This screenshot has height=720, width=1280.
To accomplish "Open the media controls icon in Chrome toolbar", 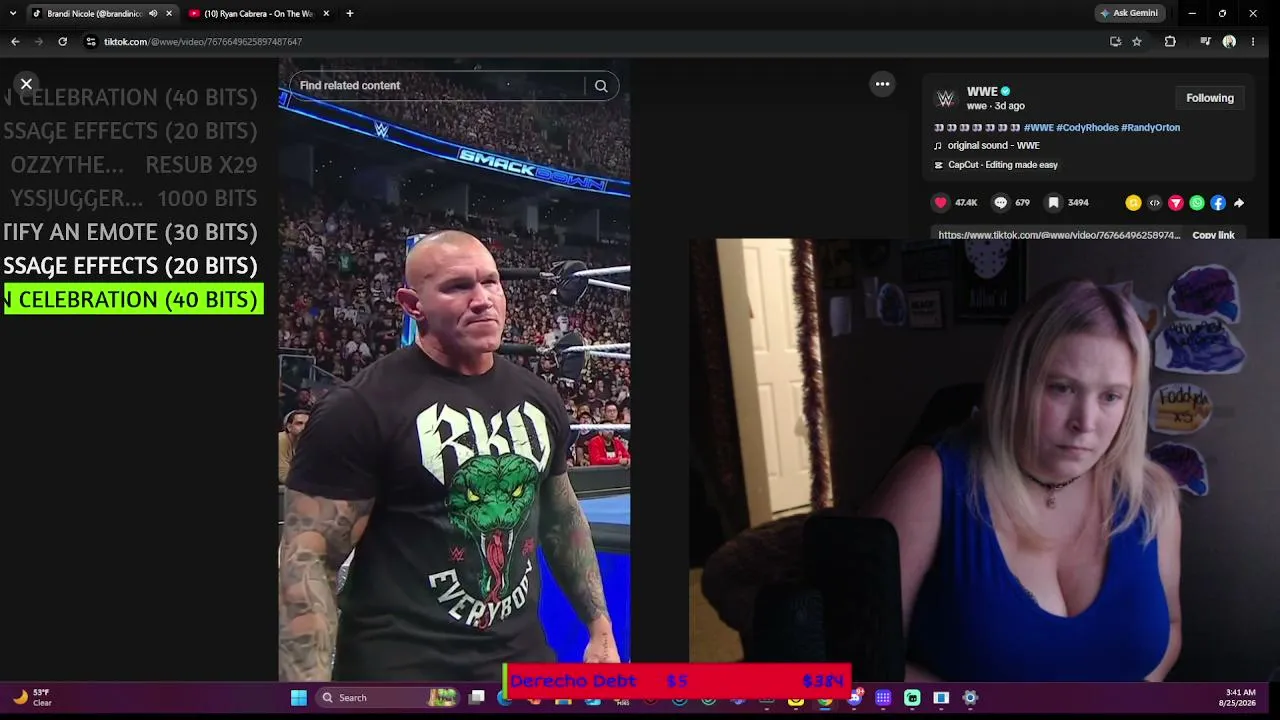I will coord(1205,42).
